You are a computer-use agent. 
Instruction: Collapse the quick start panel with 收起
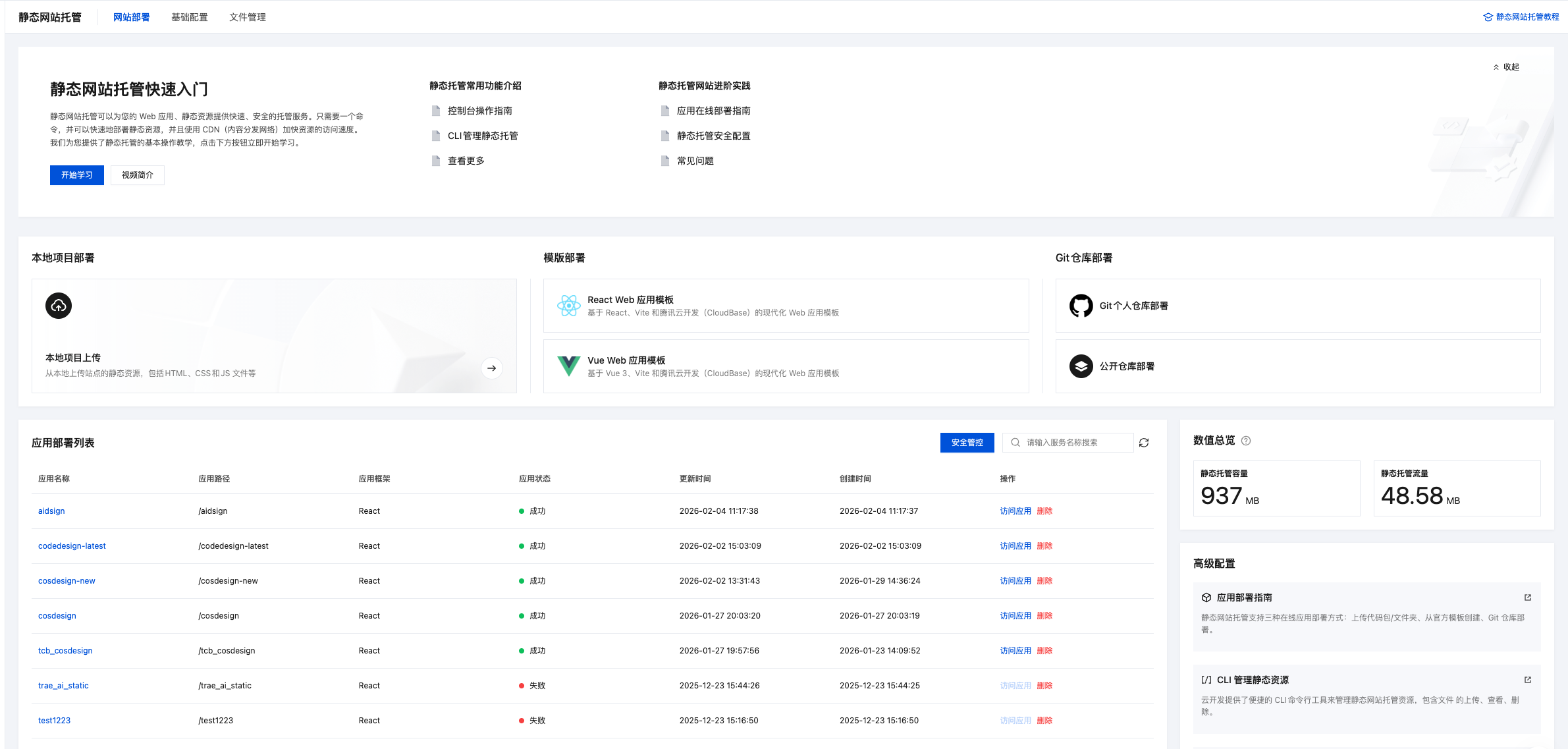(x=1506, y=67)
